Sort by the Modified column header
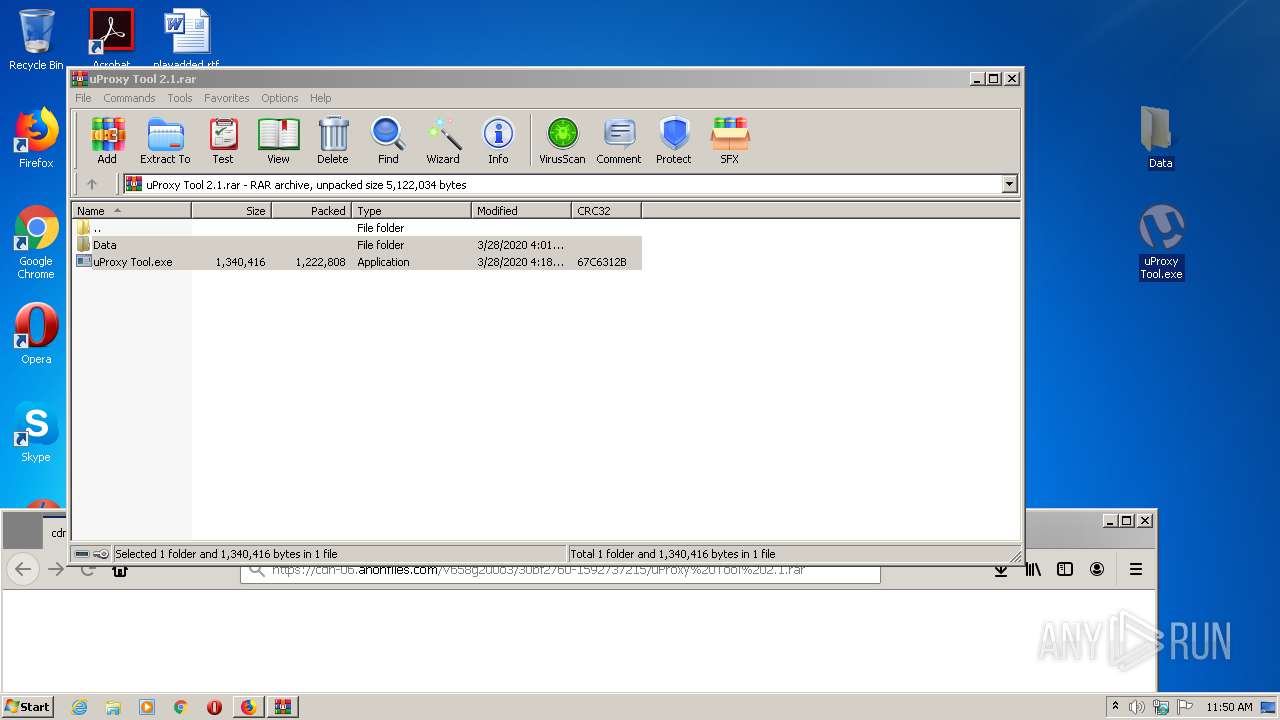Image resolution: width=1280 pixels, height=720 pixels. [521, 211]
